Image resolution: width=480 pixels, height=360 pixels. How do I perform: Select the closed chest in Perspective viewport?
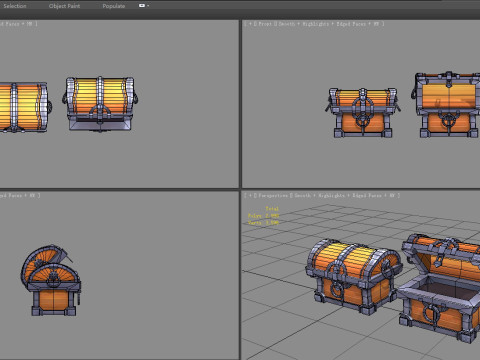[x=354, y=276]
